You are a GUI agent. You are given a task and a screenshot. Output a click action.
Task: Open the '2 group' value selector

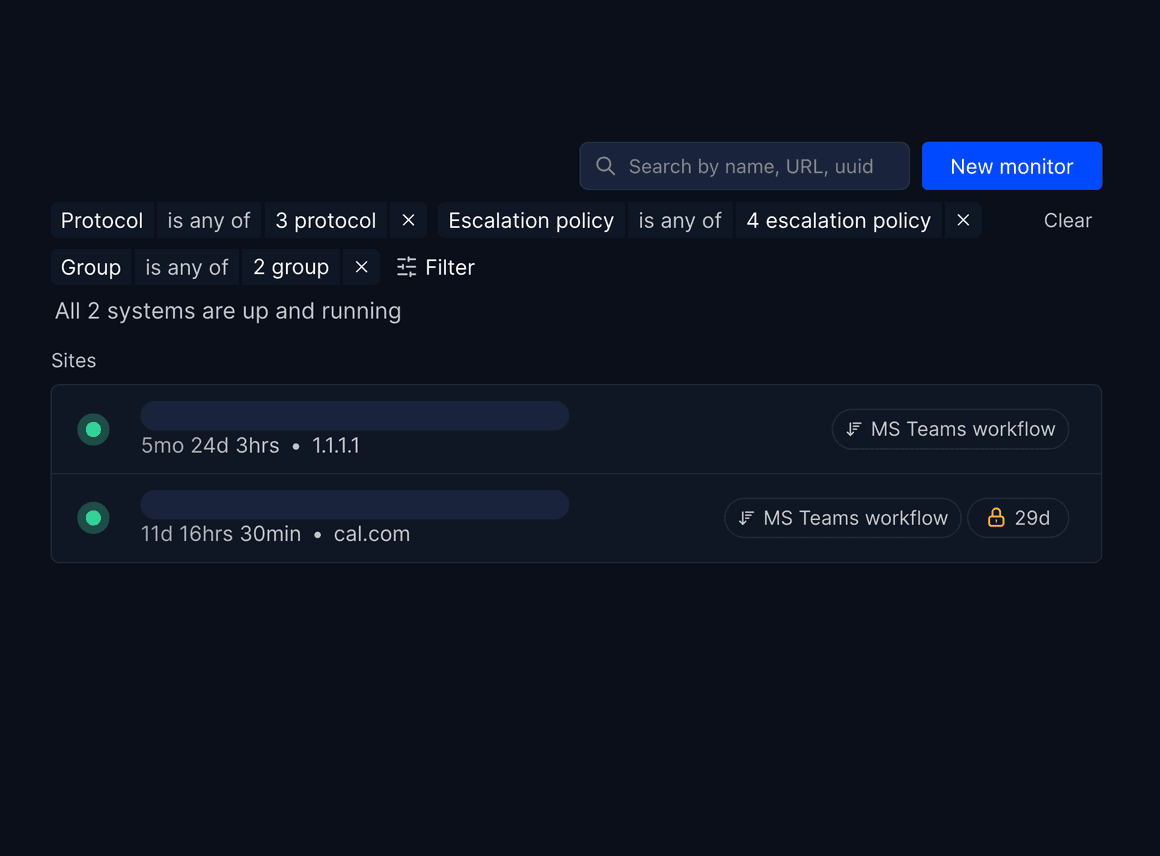point(291,267)
